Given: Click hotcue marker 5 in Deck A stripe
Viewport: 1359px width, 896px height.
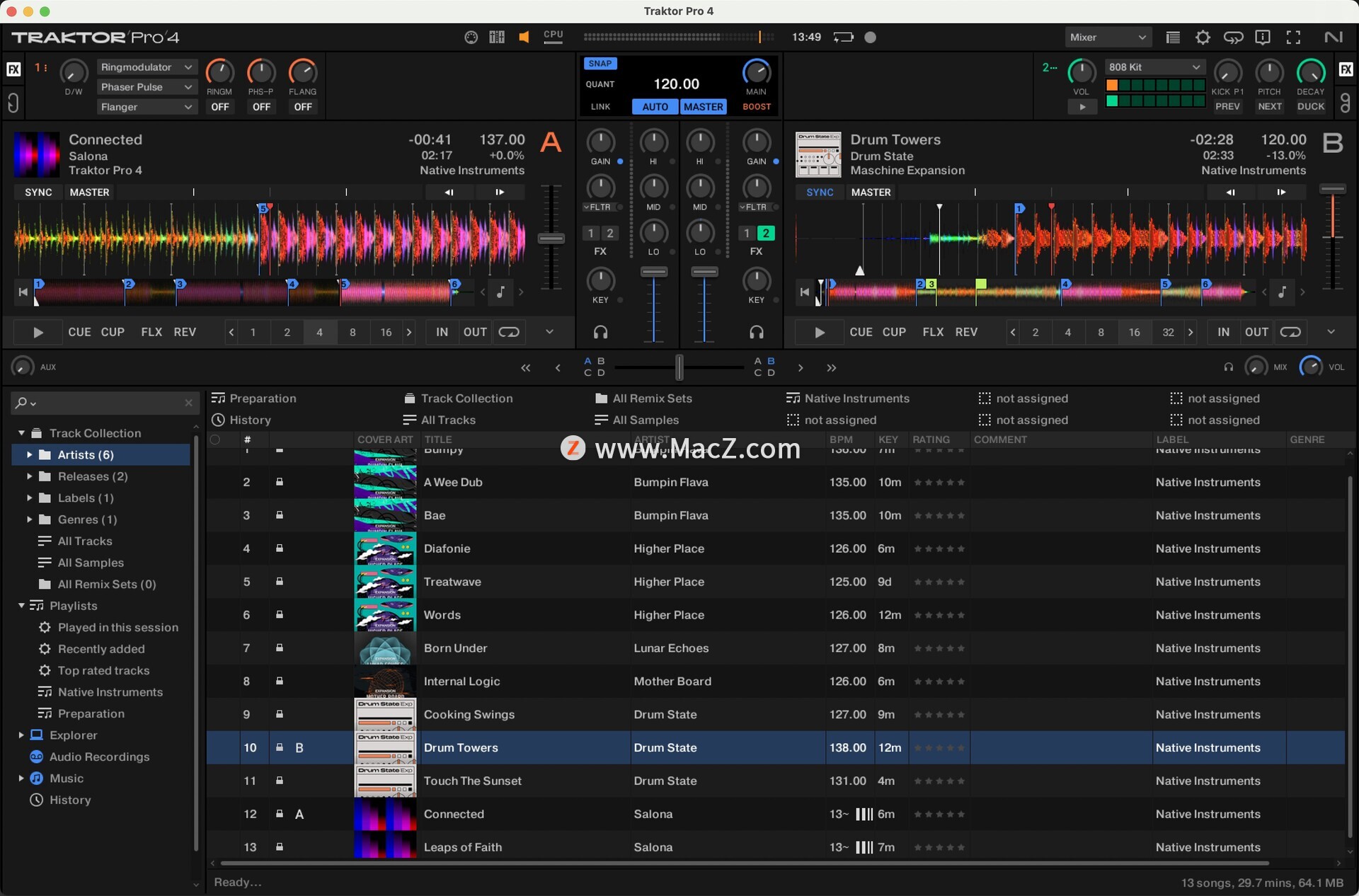Looking at the screenshot, I should (x=344, y=284).
